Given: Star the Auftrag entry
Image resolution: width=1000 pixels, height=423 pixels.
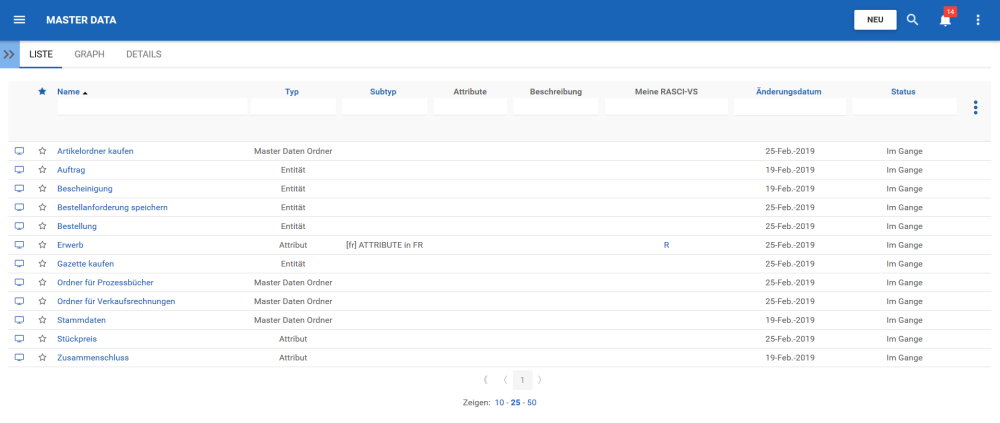Looking at the screenshot, I should click(42, 170).
